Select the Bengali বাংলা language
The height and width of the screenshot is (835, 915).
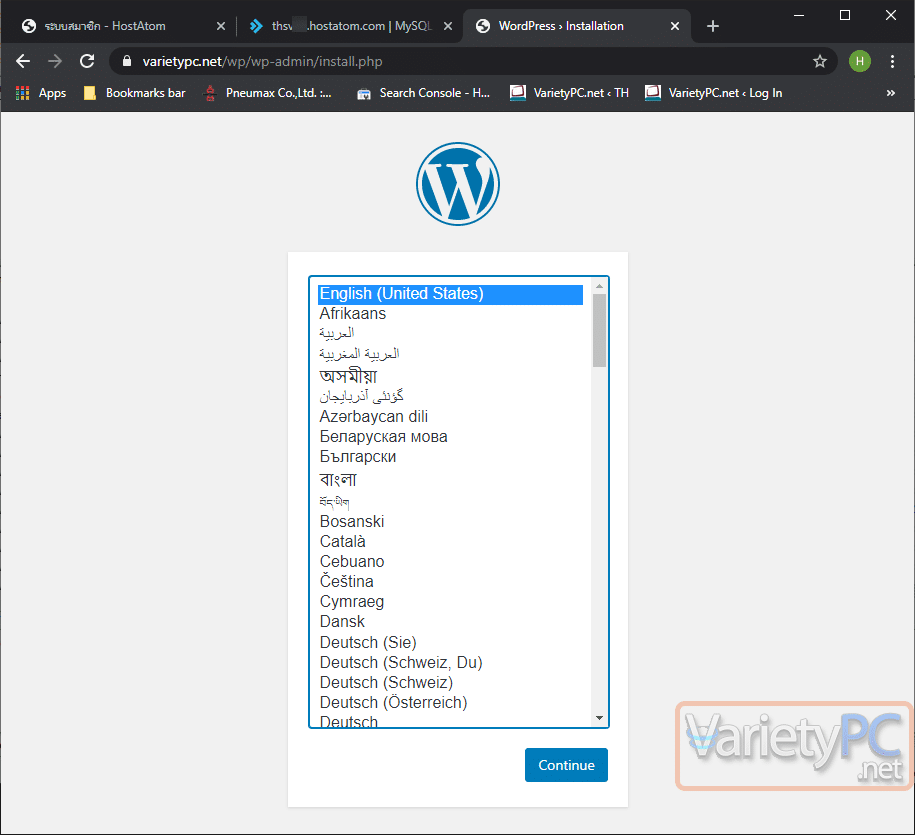click(450, 479)
